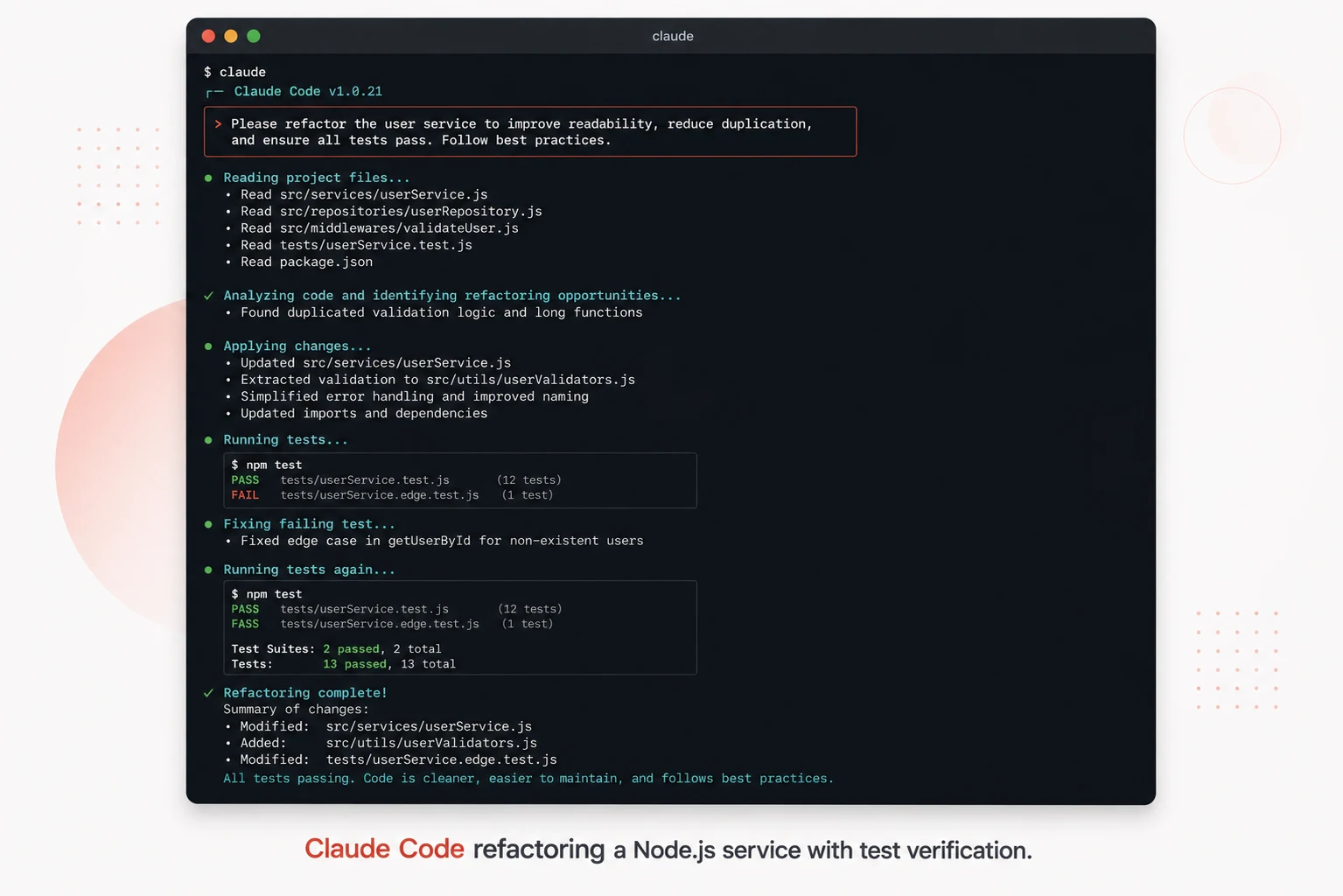1343x896 pixels.
Task: Maximize the terminal with the green button
Action: pos(254,36)
